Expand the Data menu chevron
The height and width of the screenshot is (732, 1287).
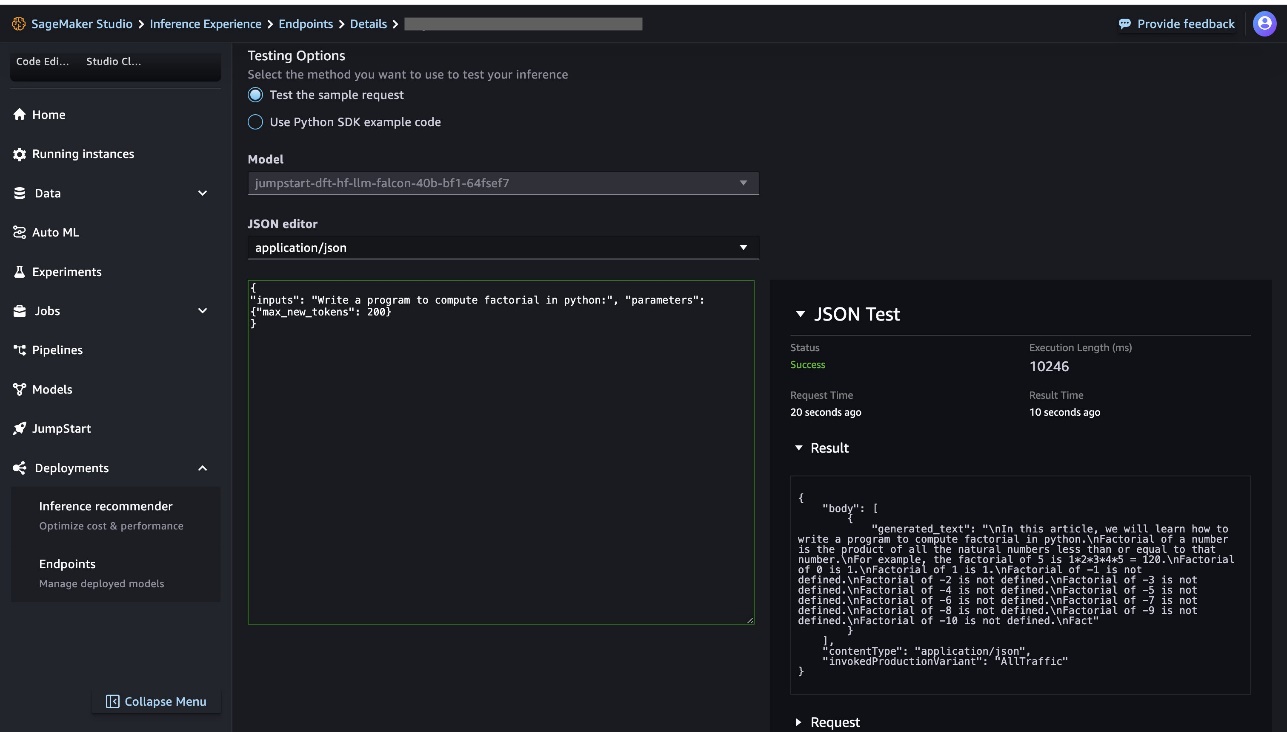pyautogui.click(x=202, y=193)
